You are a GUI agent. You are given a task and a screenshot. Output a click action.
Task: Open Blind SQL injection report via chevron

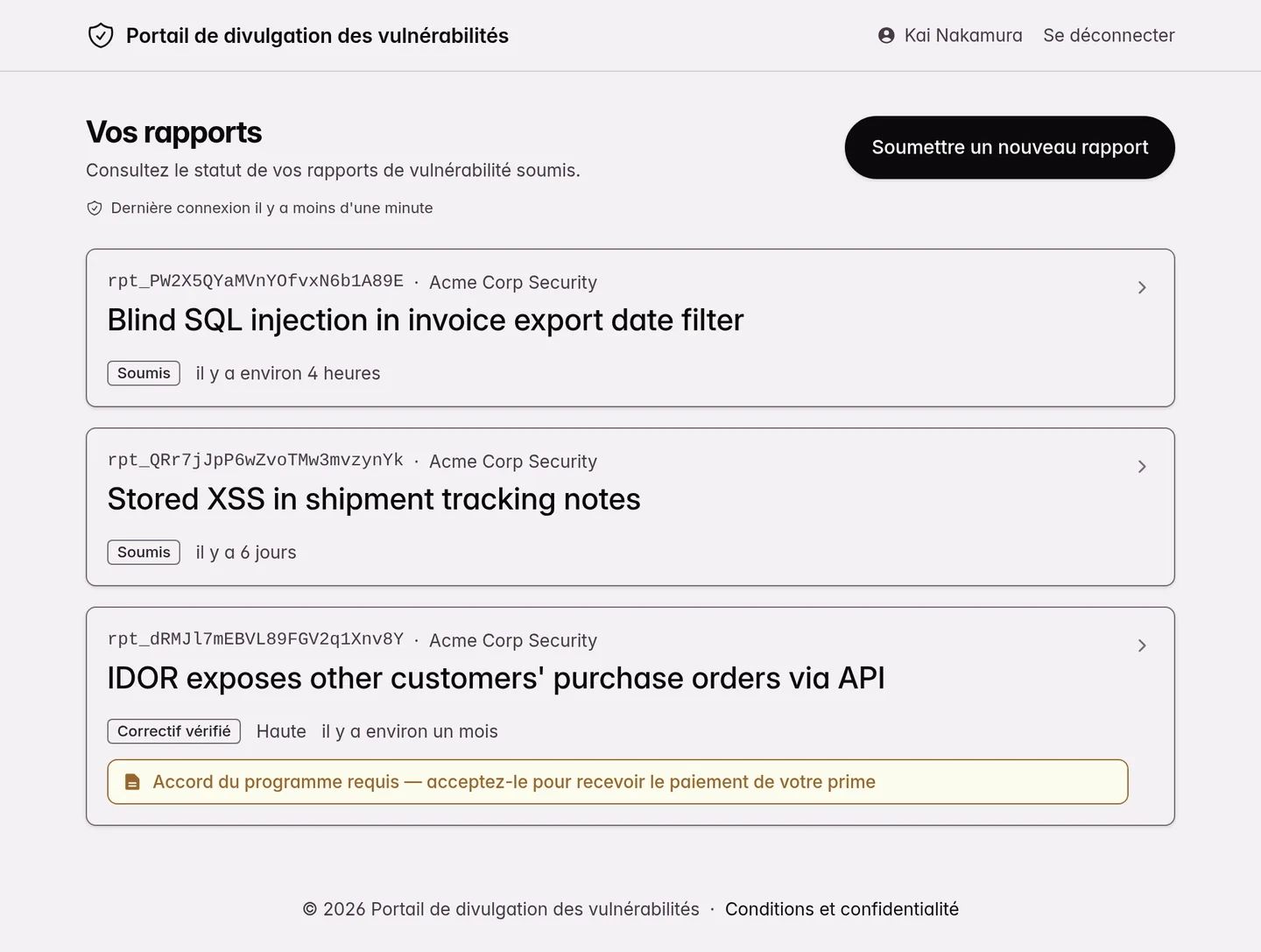click(x=1142, y=287)
